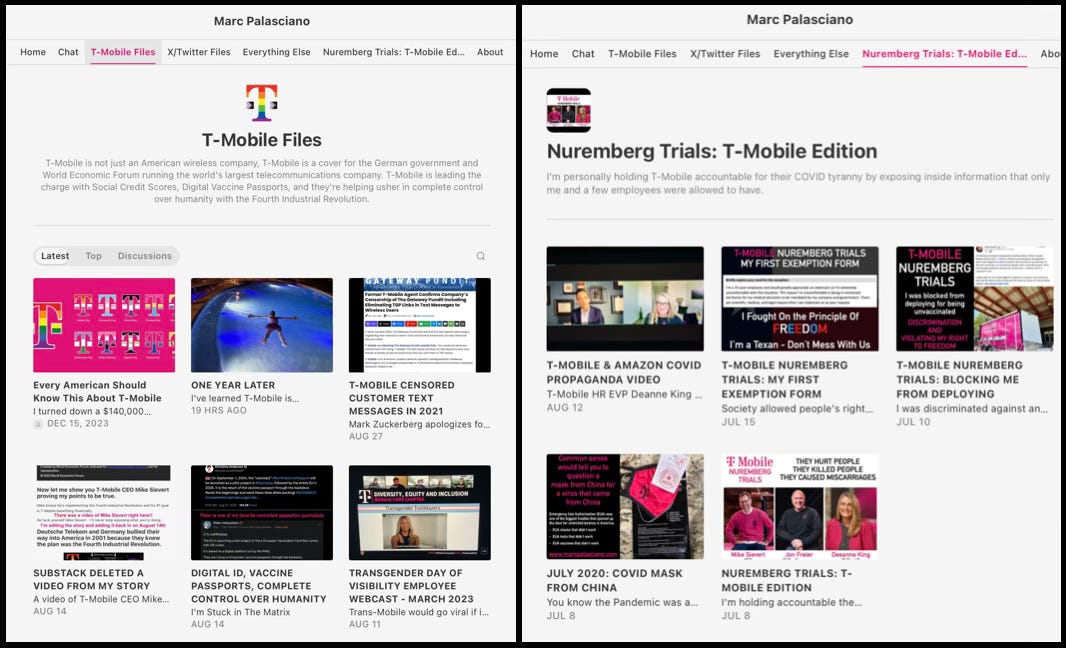Click '19 HRS AGO' timestamp
The height and width of the screenshot is (648, 1066).
pos(219,411)
